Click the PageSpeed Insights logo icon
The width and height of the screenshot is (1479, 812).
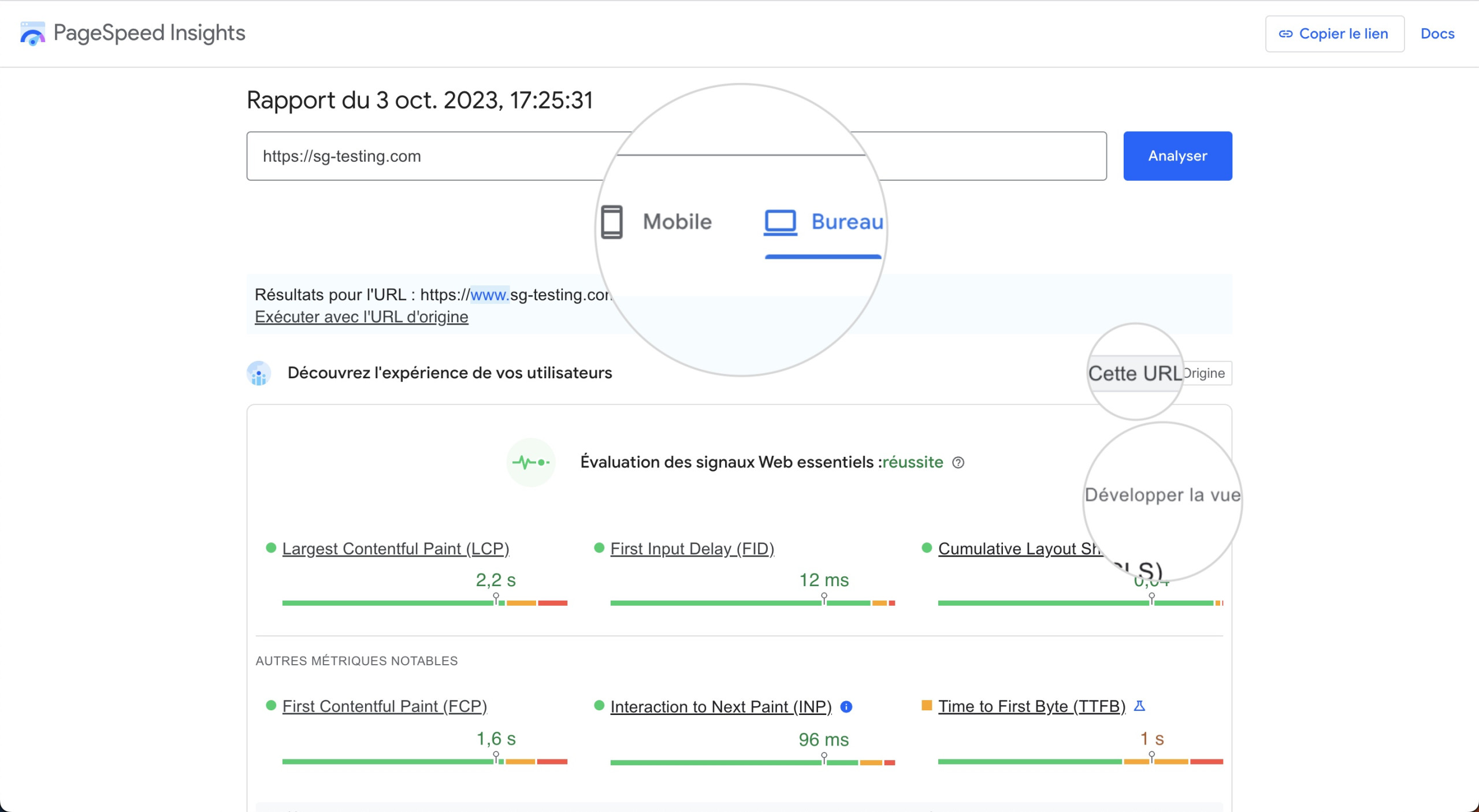pos(32,33)
